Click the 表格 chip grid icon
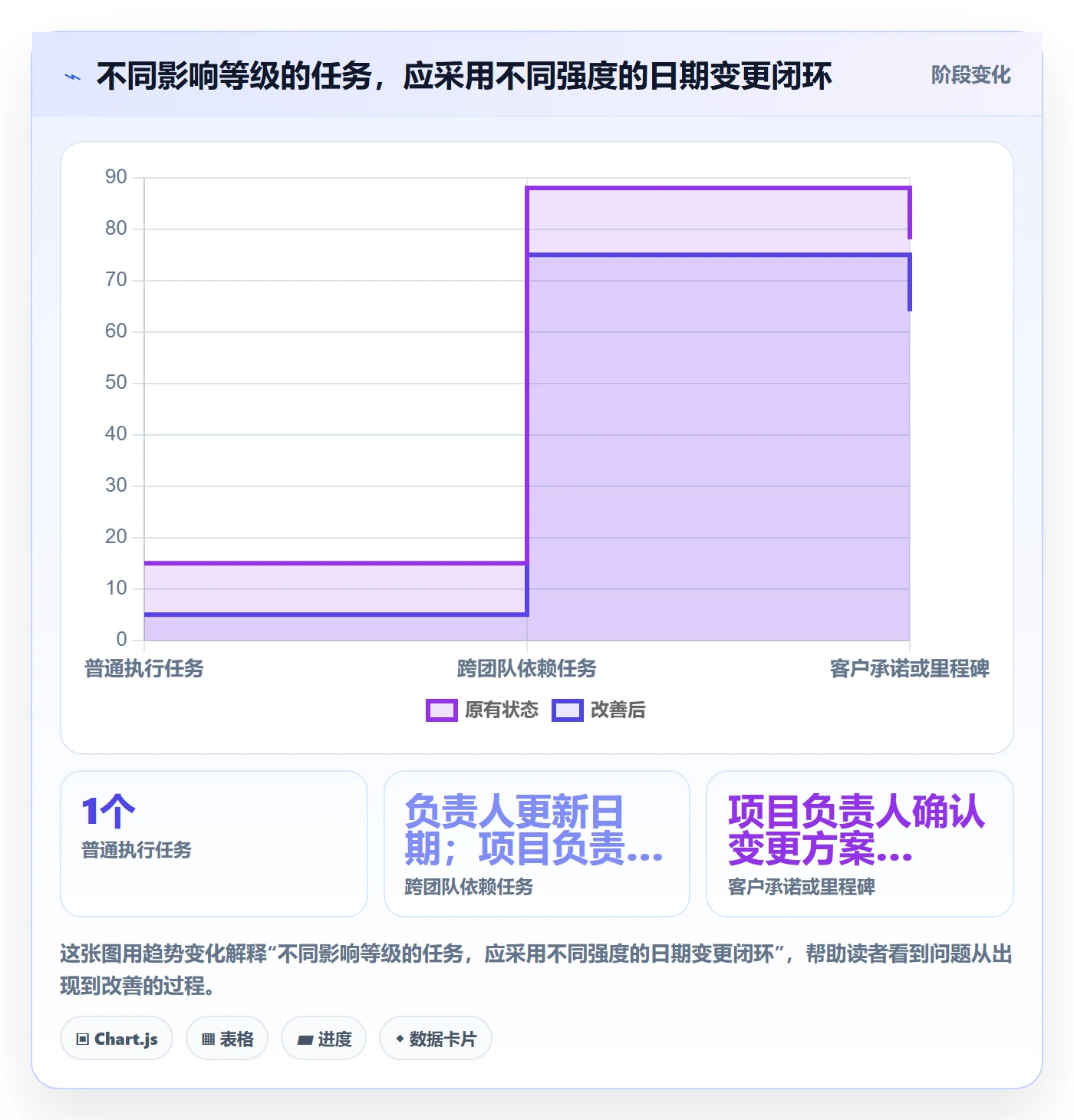The width and height of the screenshot is (1074, 1120). pyautogui.click(x=208, y=1039)
